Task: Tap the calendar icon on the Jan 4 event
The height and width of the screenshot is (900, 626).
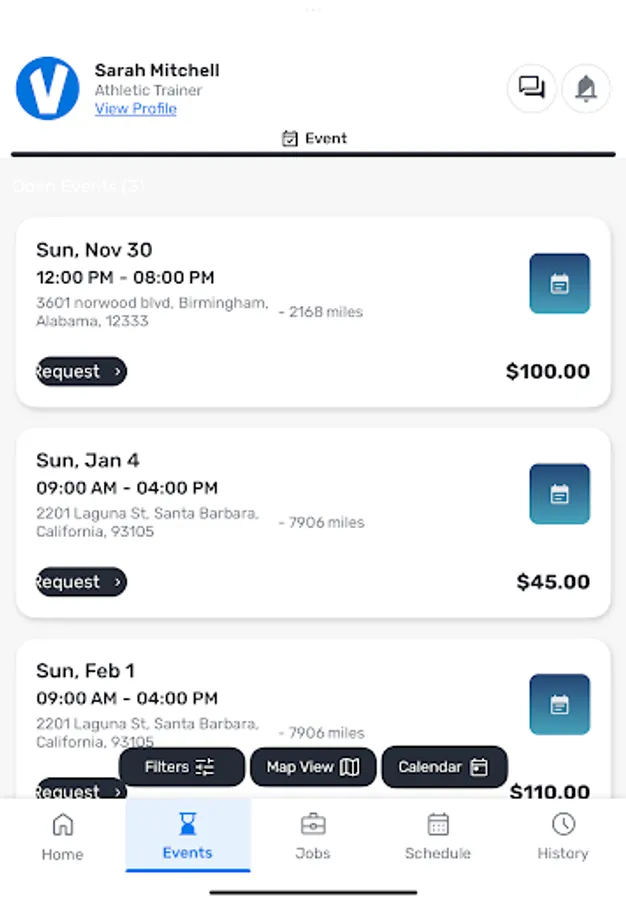Action: 559,493
